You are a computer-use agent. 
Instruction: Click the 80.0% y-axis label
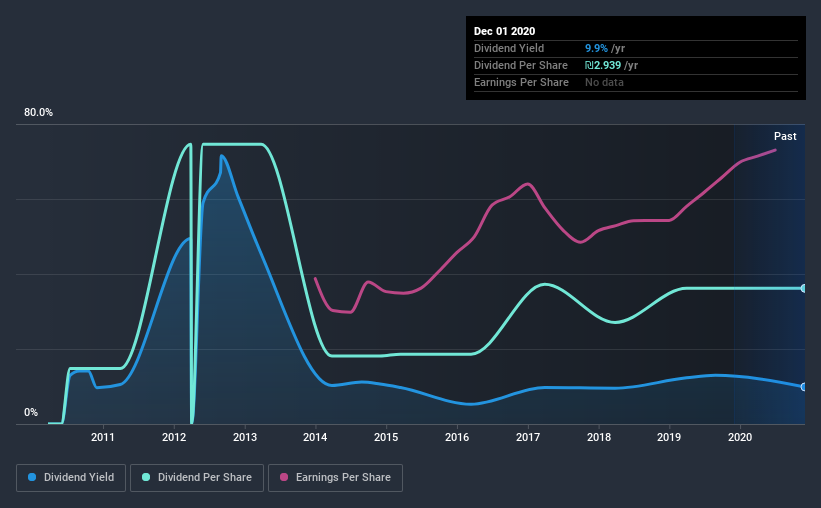click(x=38, y=113)
